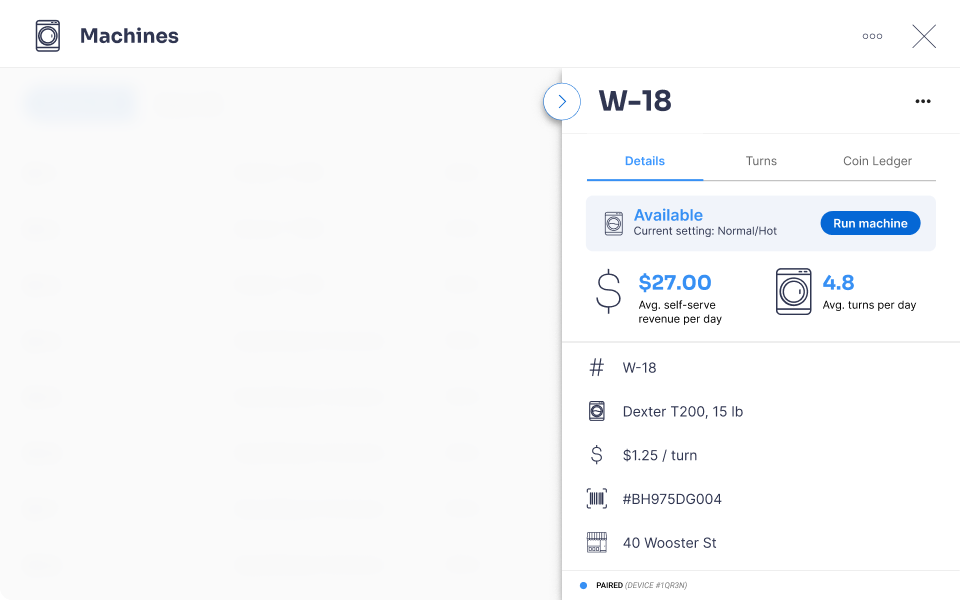Open the machine options menu beside W-18
This screenshot has height=600, width=960.
point(922,100)
